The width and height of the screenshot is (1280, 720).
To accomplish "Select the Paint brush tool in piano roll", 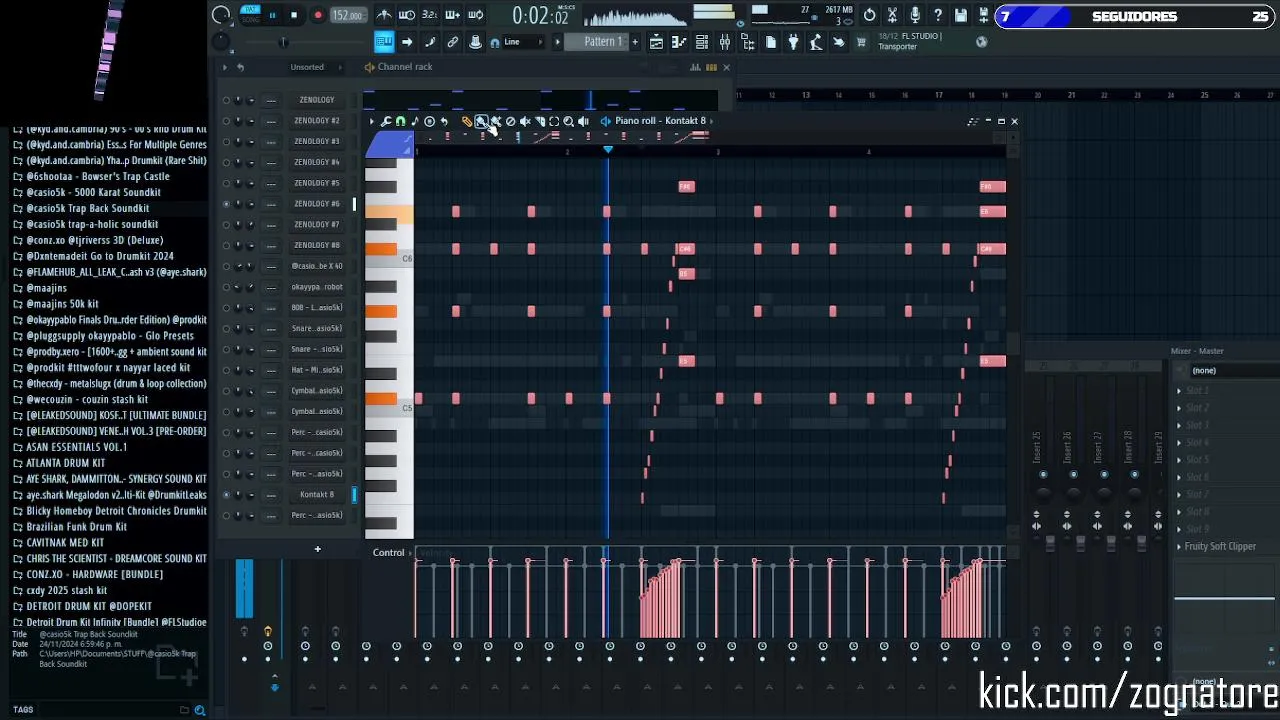I will (481, 121).
